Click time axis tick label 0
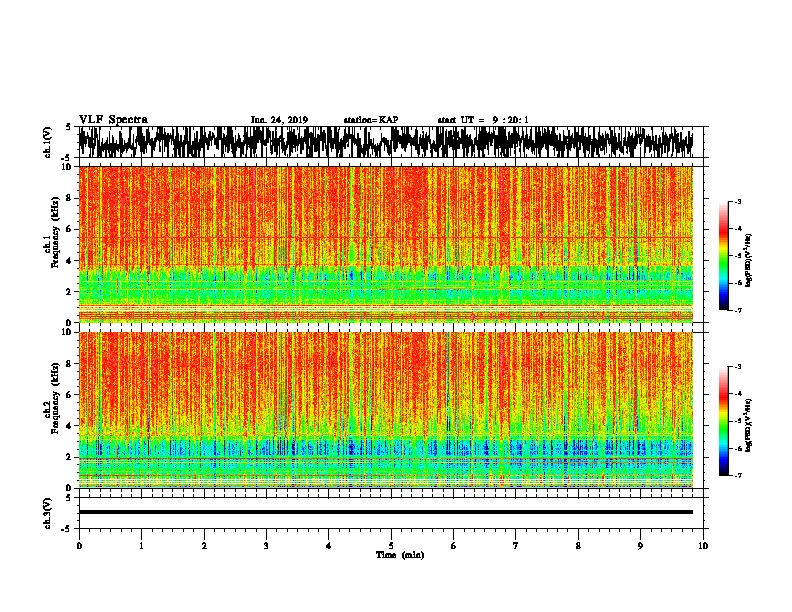The width and height of the screenshot is (792, 612). [x=79, y=546]
